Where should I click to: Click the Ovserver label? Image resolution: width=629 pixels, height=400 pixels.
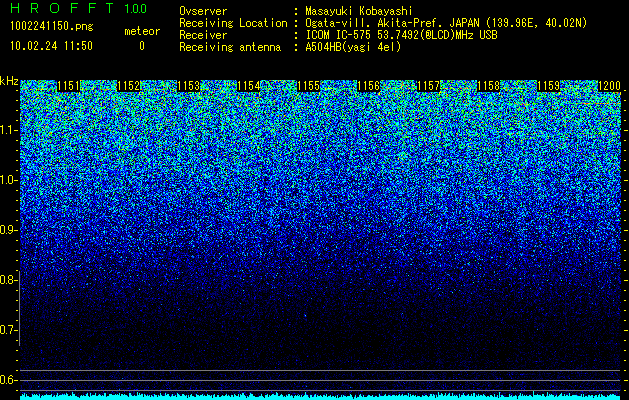203,11
